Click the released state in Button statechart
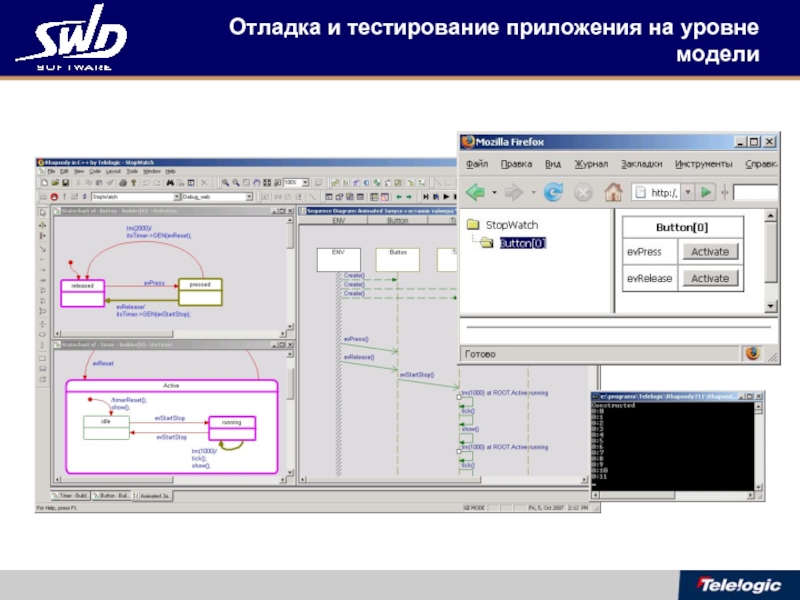 click(x=82, y=293)
